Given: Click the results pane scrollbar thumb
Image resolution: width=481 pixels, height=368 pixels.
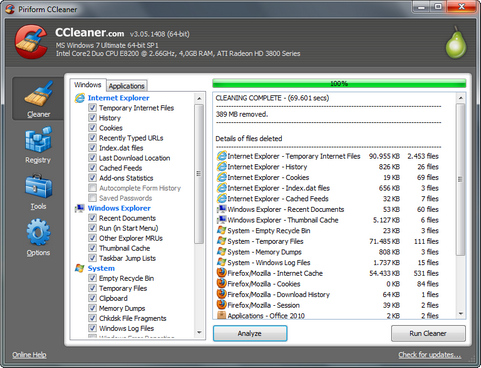Looking at the screenshot, I should 460,179.
